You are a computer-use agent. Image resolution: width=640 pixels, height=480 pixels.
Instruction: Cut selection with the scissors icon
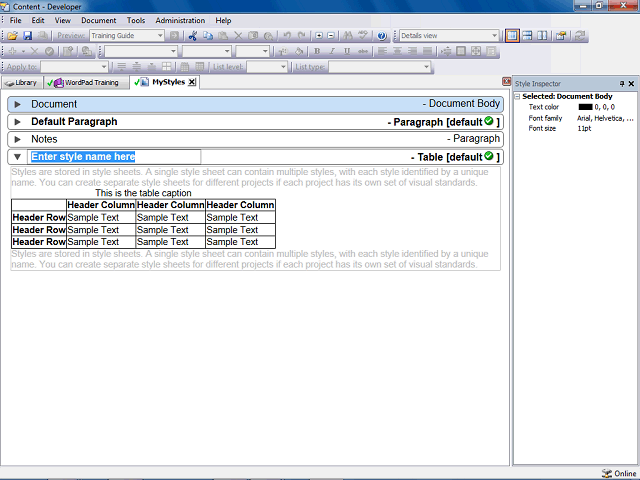click(193, 36)
